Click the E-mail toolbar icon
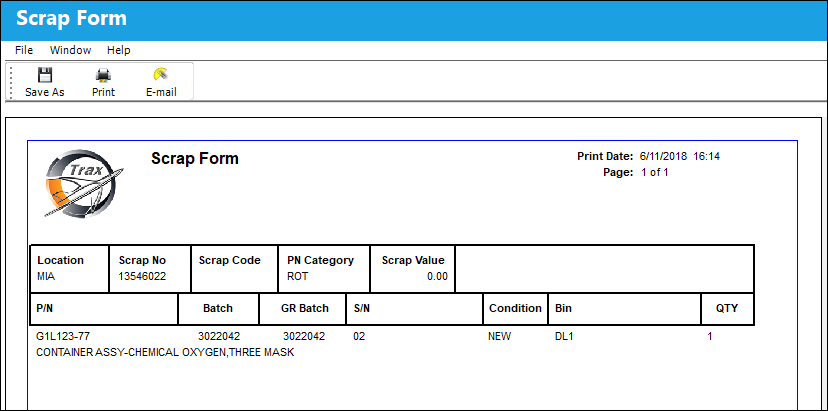The image size is (828, 411). (x=161, y=74)
